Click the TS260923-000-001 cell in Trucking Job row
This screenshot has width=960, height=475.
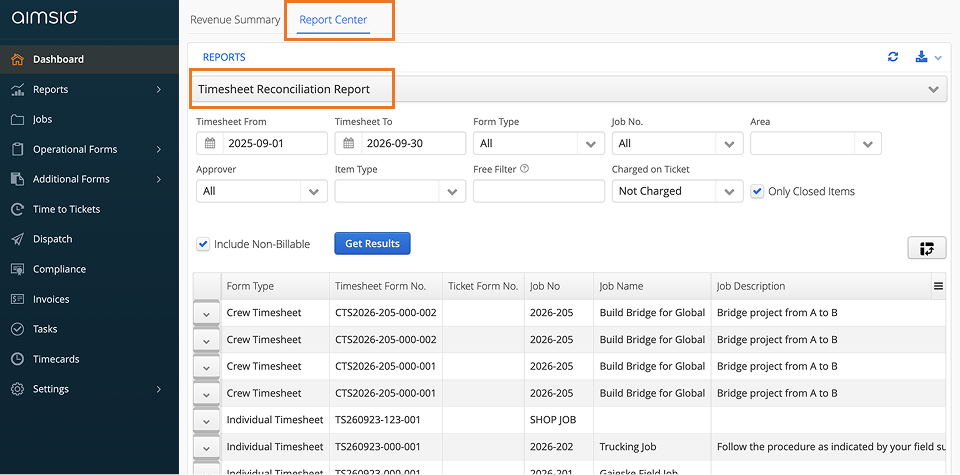point(386,447)
